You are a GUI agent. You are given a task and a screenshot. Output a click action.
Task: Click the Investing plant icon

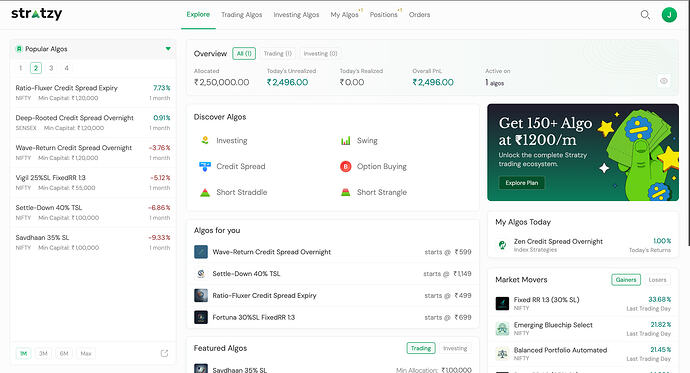click(x=205, y=140)
